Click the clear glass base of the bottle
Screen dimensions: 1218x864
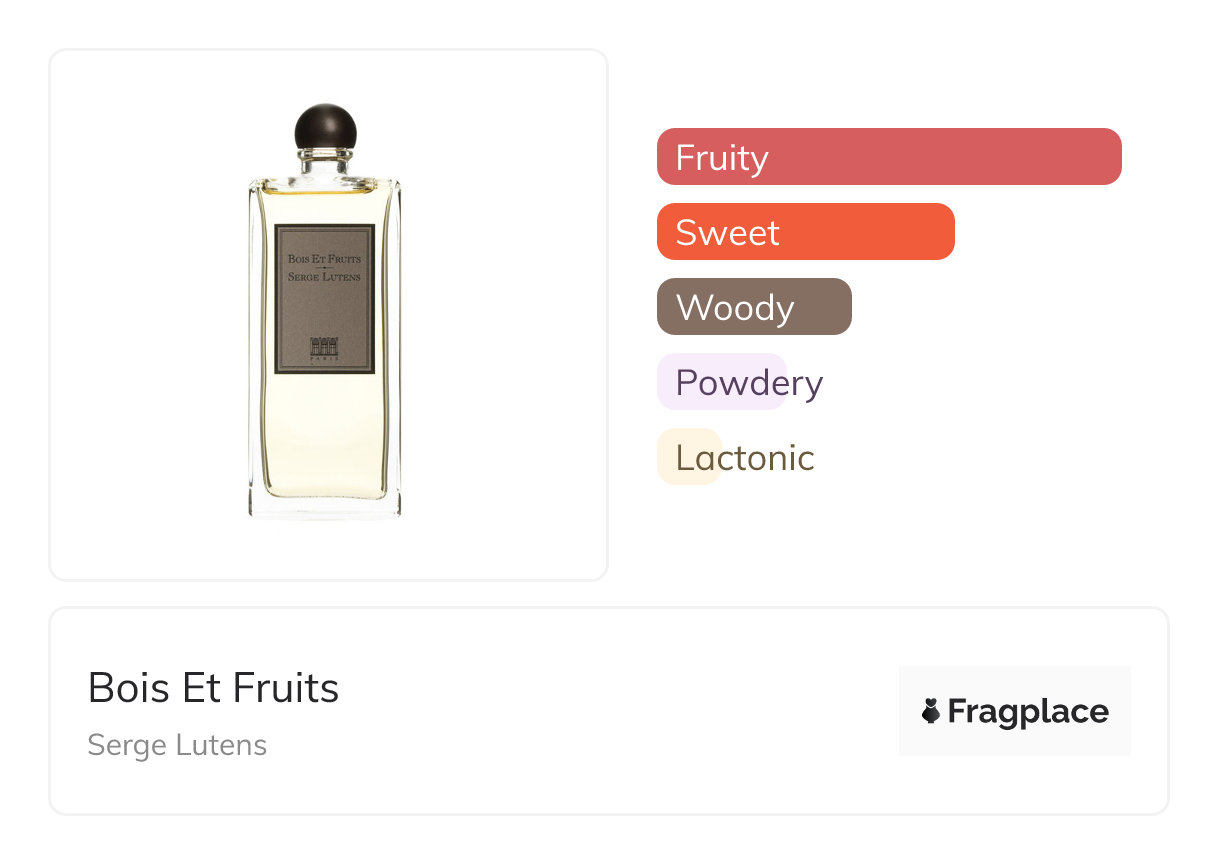click(x=325, y=507)
